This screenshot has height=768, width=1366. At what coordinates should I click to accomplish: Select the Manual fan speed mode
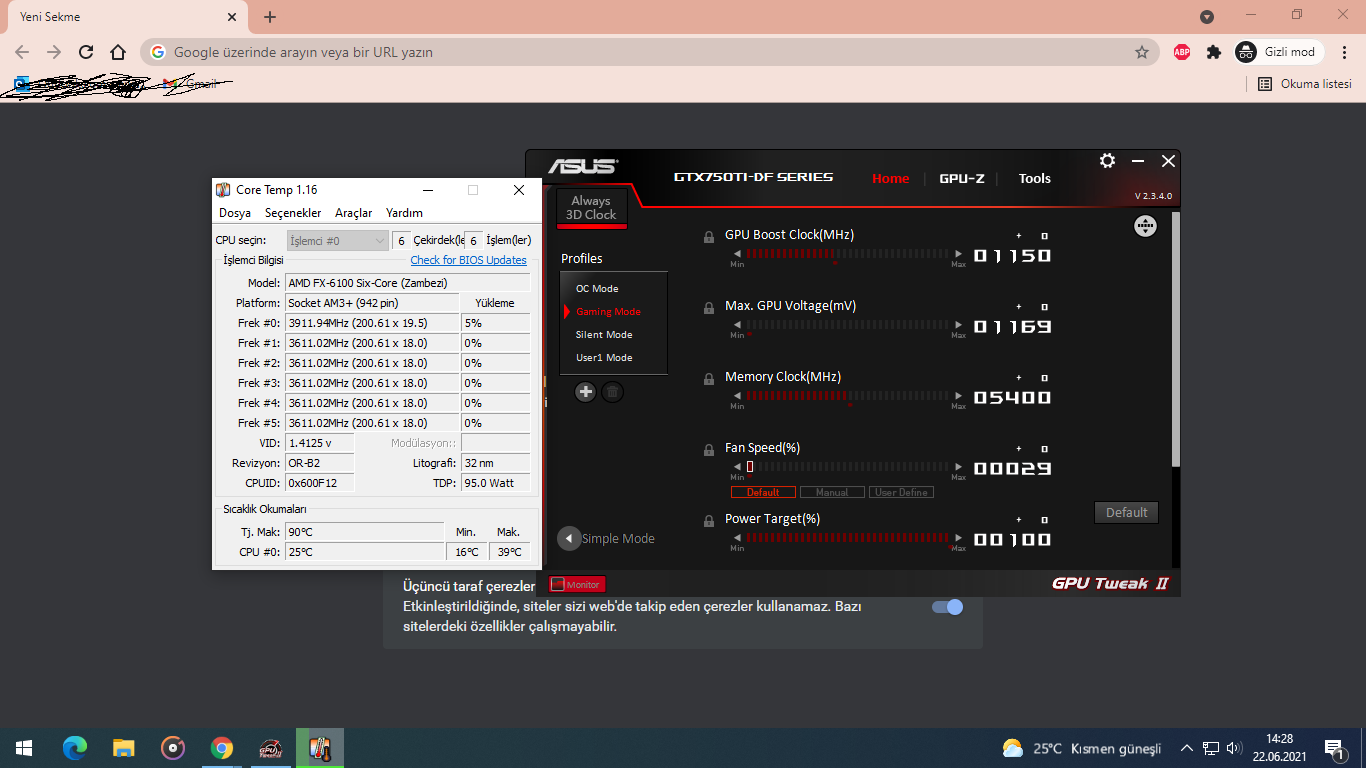point(832,492)
